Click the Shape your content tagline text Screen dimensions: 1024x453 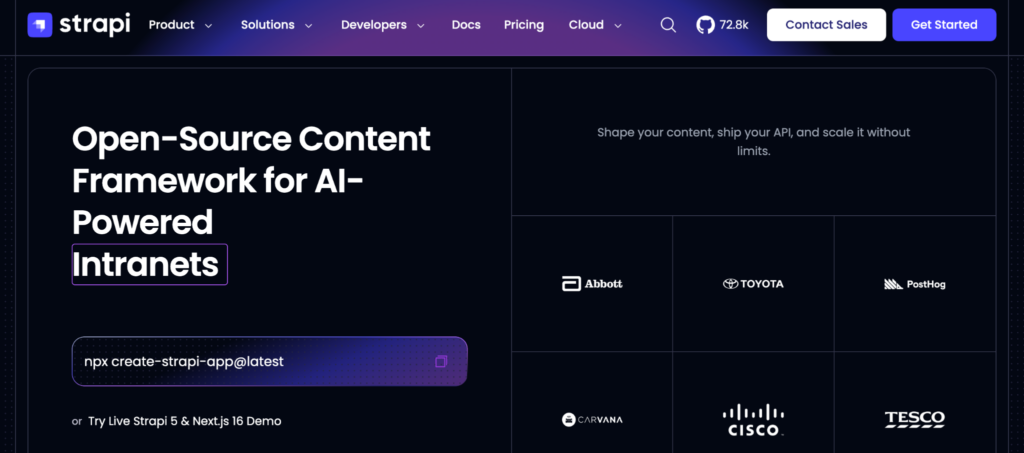[x=754, y=142]
